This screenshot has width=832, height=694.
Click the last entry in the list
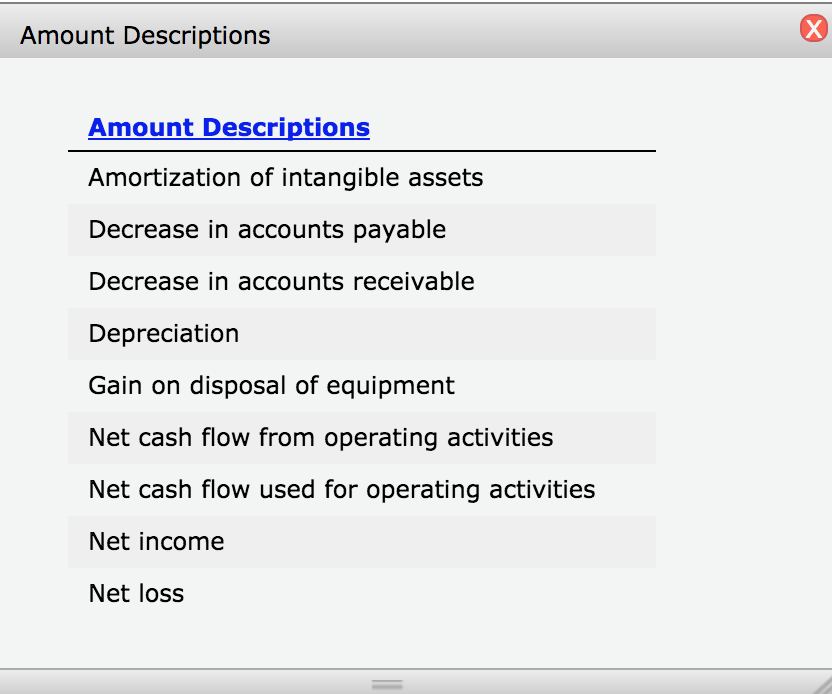coord(136,593)
